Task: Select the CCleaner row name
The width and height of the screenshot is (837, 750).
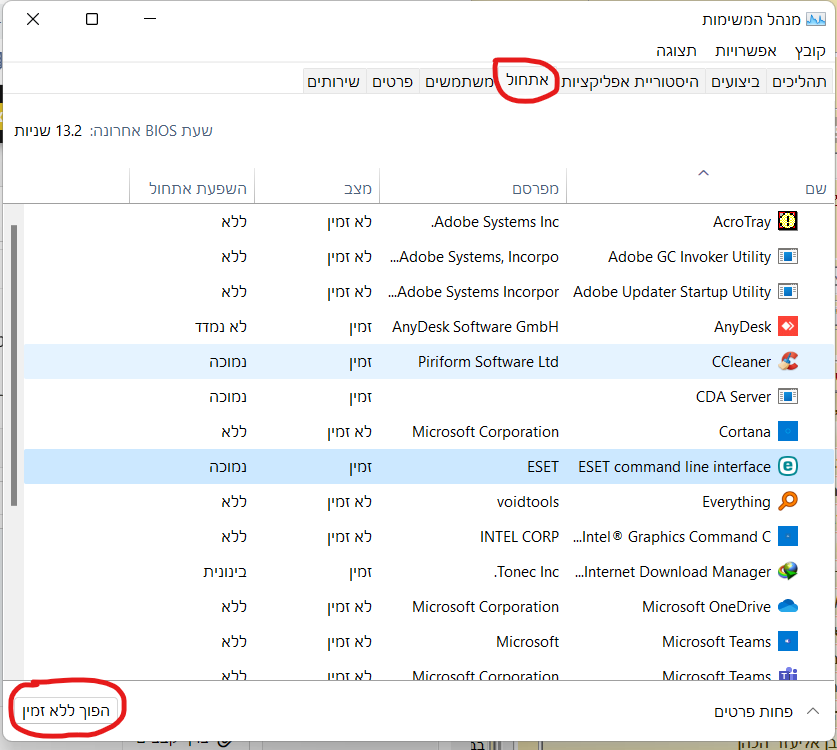Action: (741, 362)
